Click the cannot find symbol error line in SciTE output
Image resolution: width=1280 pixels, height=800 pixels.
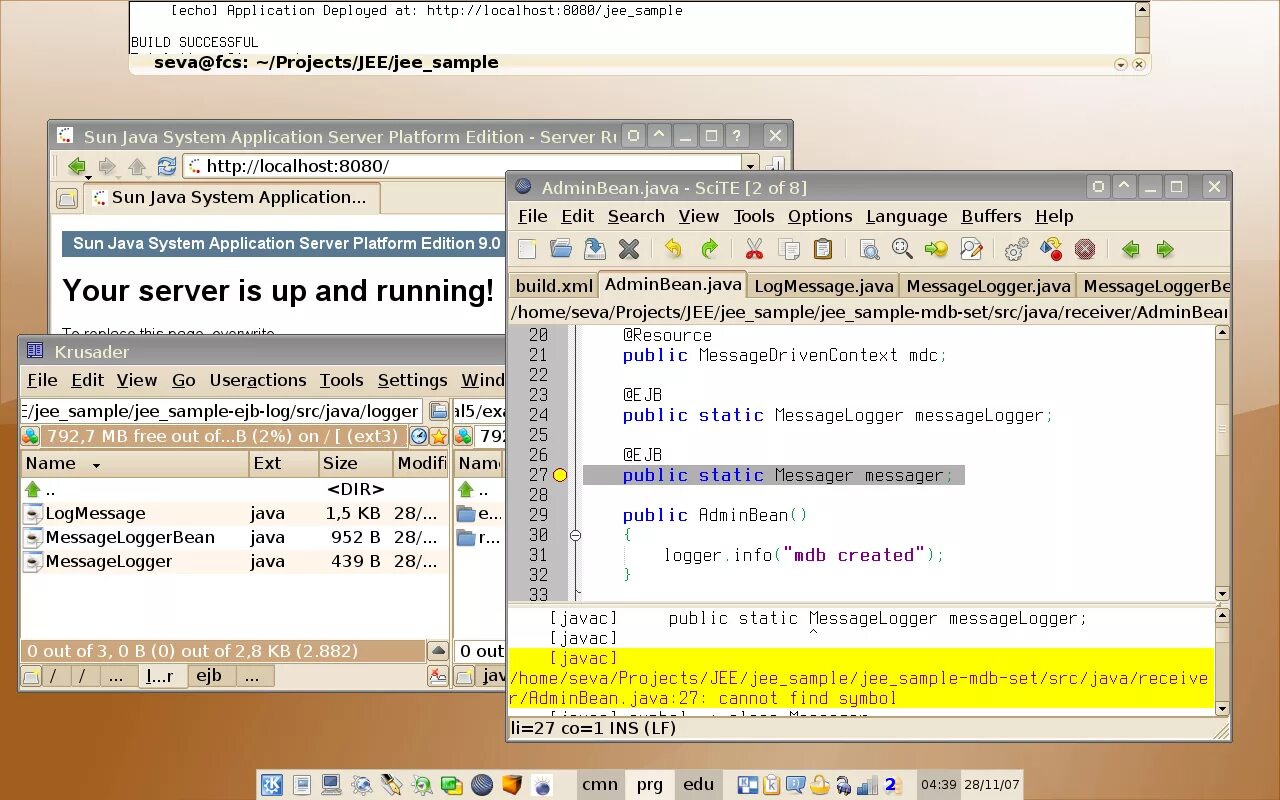[x=860, y=678]
